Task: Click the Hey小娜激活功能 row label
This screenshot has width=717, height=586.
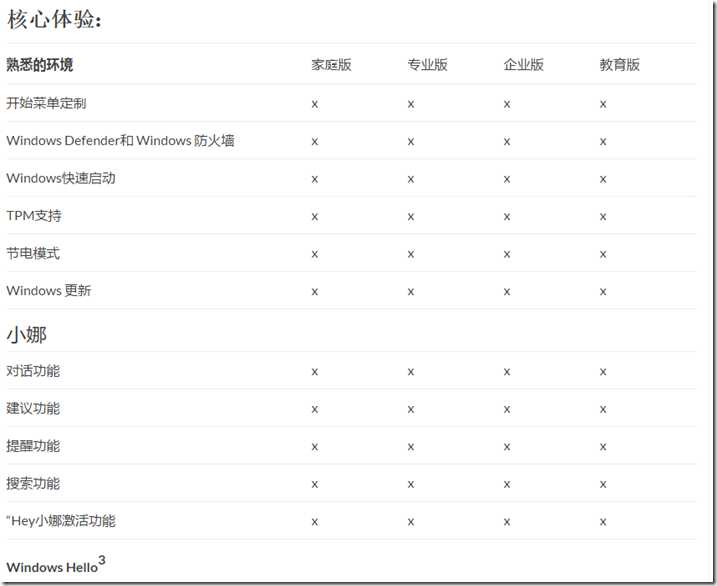Action: click(61, 521)
